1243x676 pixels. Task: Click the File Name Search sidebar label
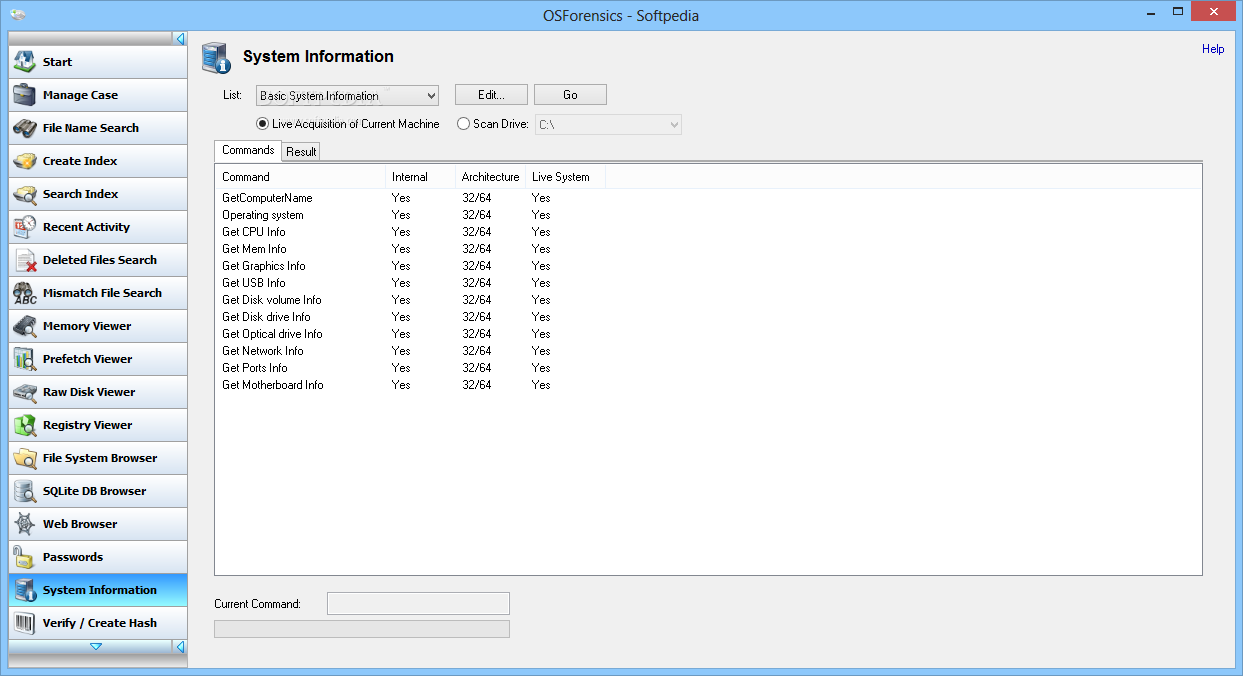click(91, 128)
